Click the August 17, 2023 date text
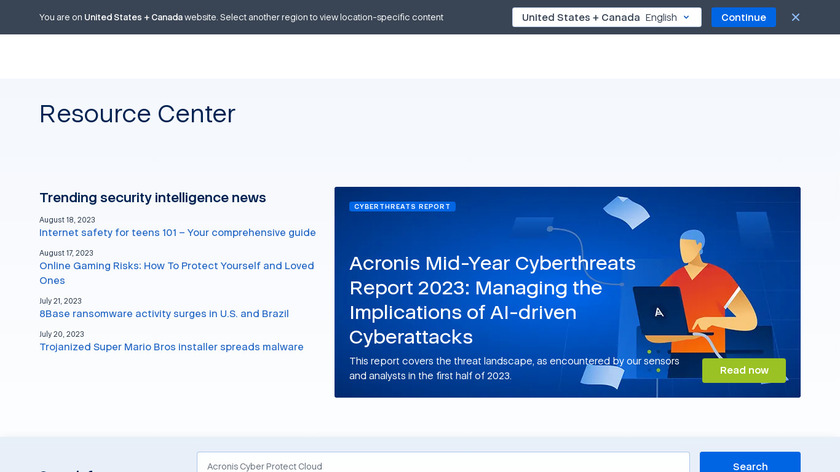 click(x=66, y=253)
